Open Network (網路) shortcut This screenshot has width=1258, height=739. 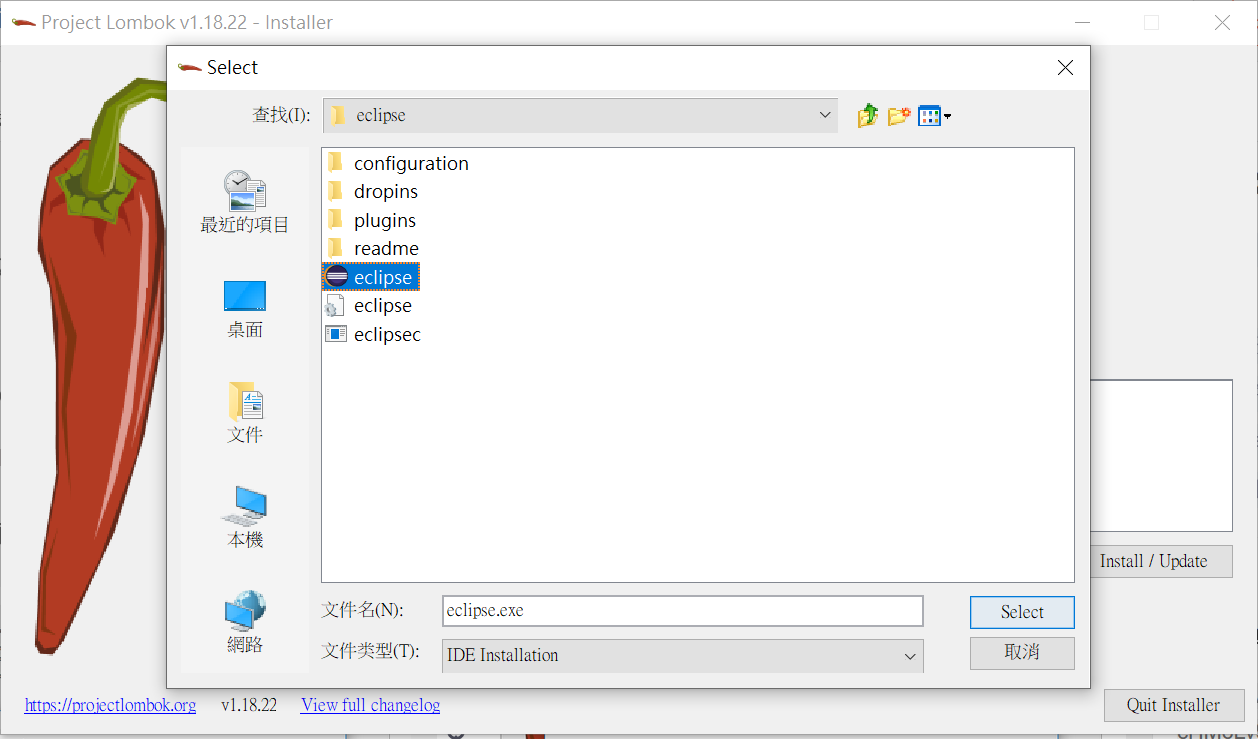tap(245, 623)
